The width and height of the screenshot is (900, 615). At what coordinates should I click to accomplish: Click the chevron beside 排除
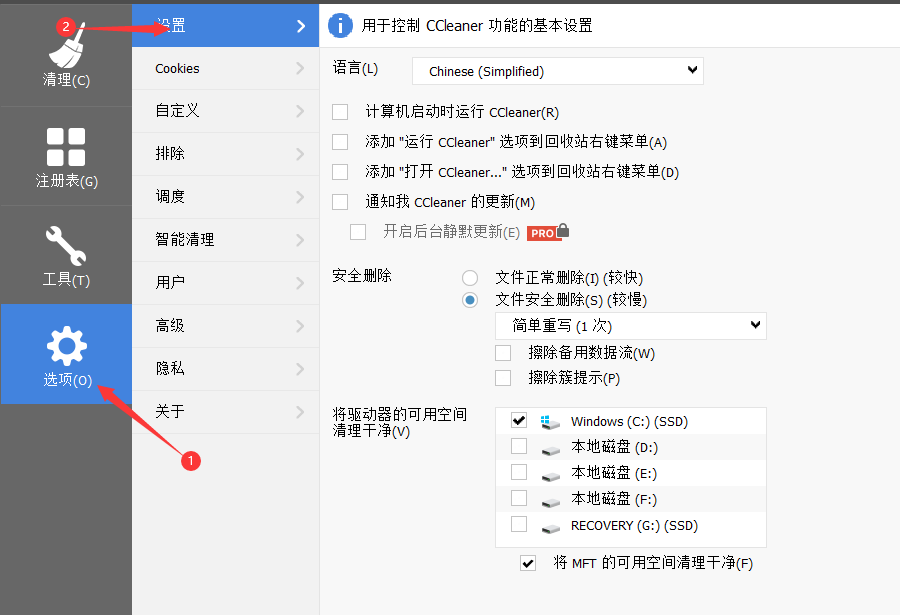[300, 154]
